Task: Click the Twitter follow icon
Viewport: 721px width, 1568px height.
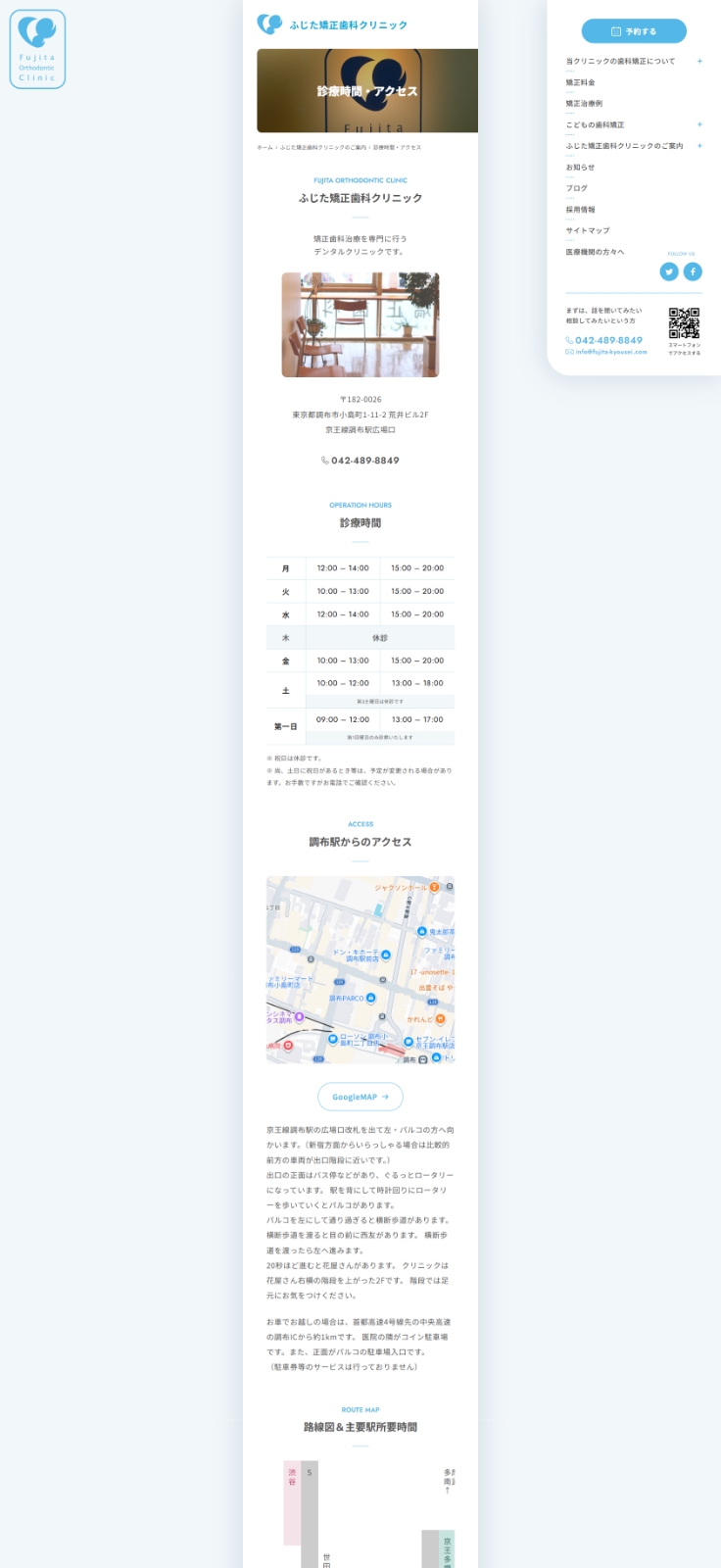Action: (x=669, y=271)
